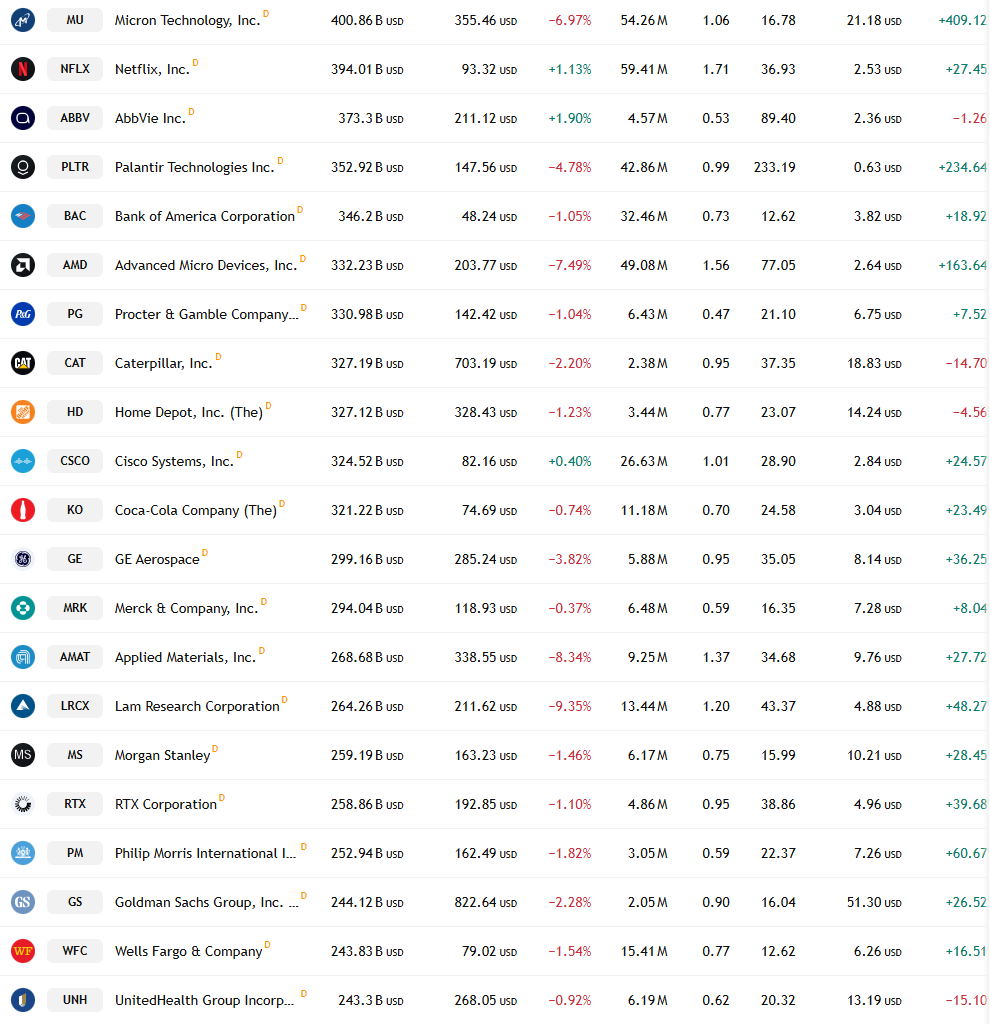Open RTX Corporation company link

166,805
